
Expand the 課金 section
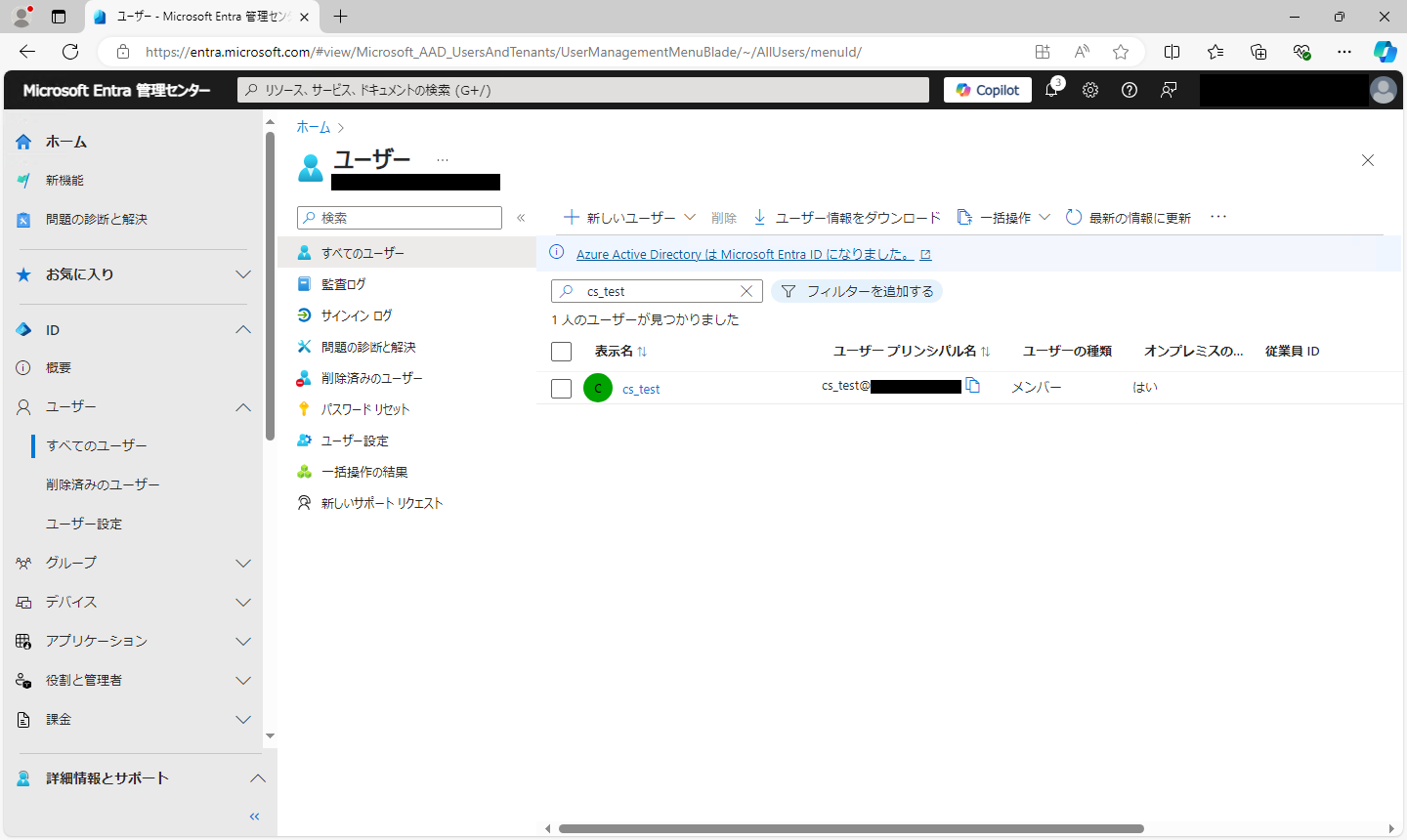click(243, 720)
